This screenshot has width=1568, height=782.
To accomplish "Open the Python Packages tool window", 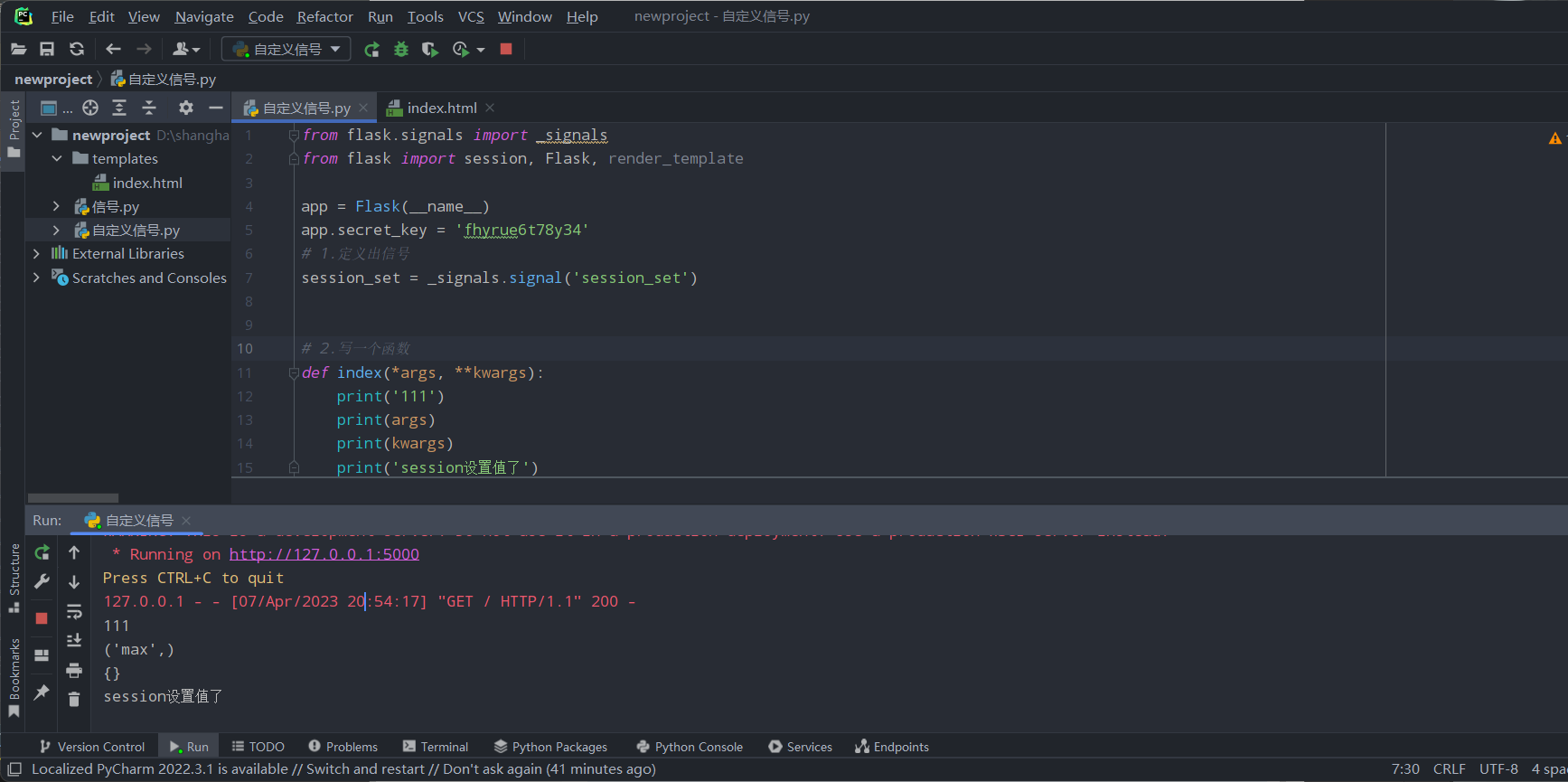I will coord(551,747).
